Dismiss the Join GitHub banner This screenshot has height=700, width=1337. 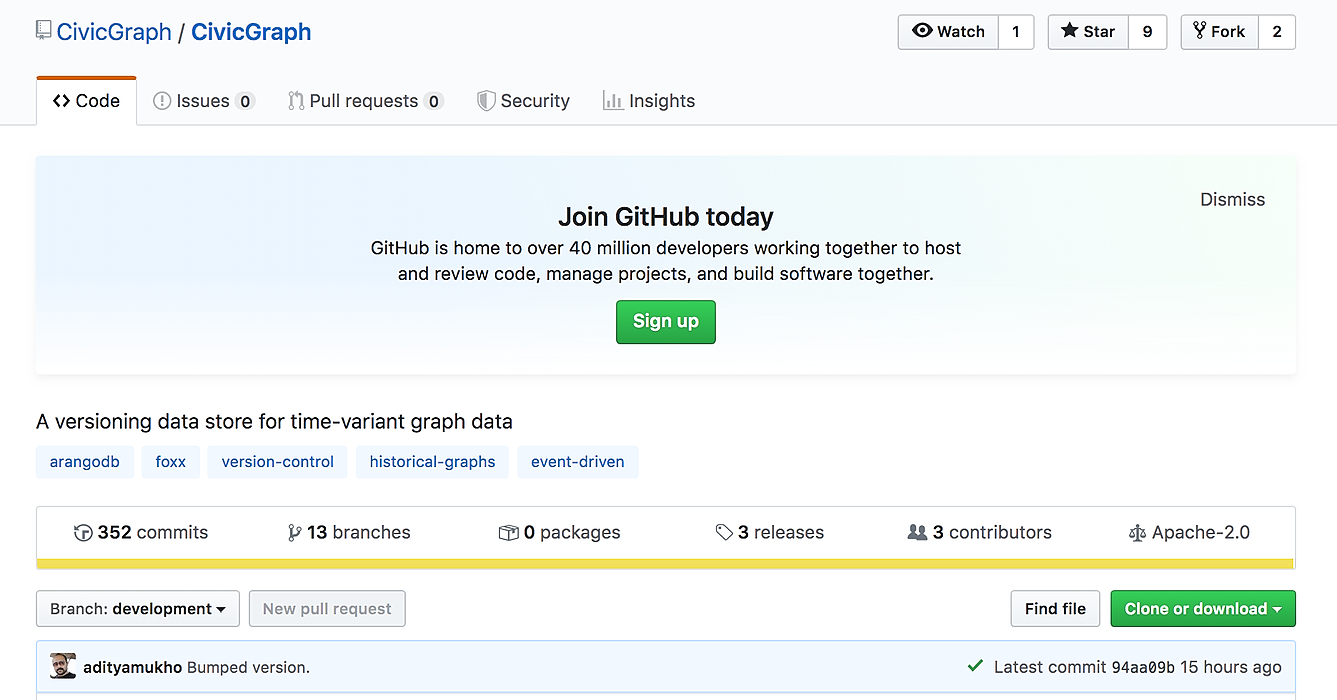coord(1232,200)
